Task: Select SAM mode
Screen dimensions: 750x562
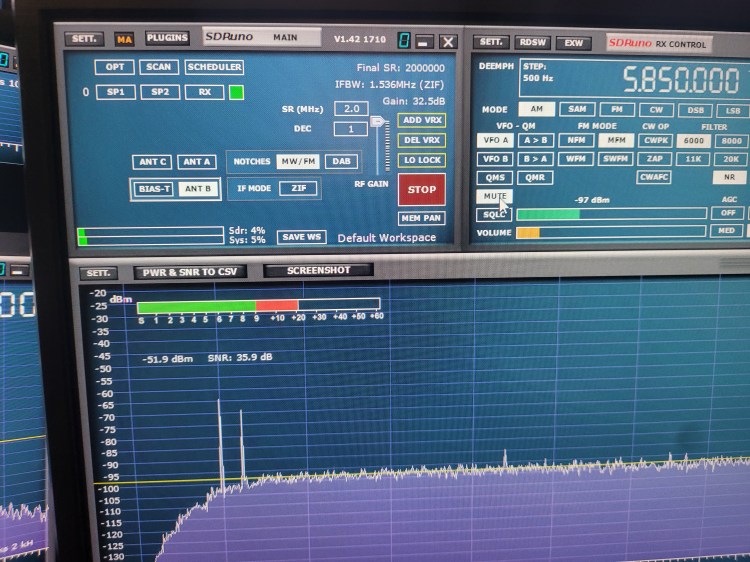Action: 577,109
